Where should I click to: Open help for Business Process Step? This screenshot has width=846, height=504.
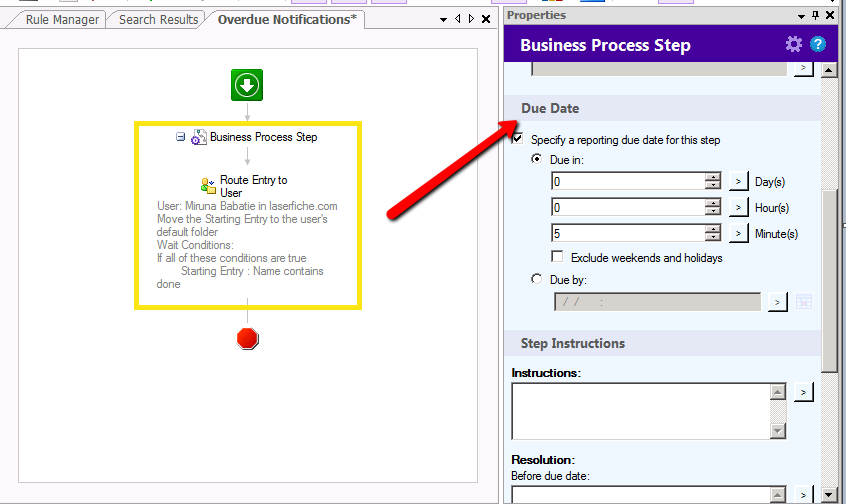[x=818, y=44]
